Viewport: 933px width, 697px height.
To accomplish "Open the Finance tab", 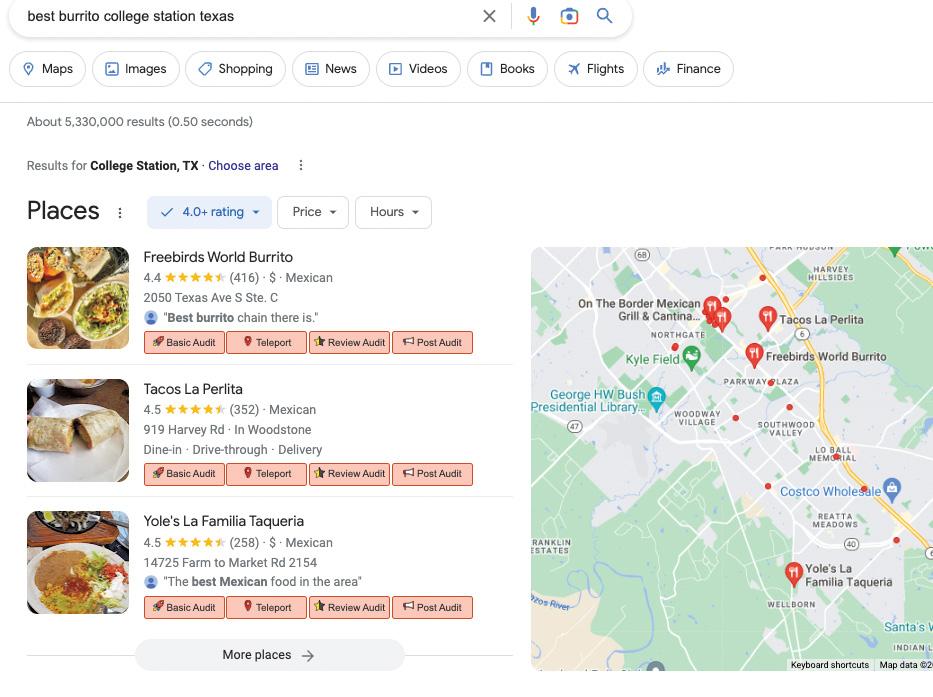I will (x=688, y=69).
